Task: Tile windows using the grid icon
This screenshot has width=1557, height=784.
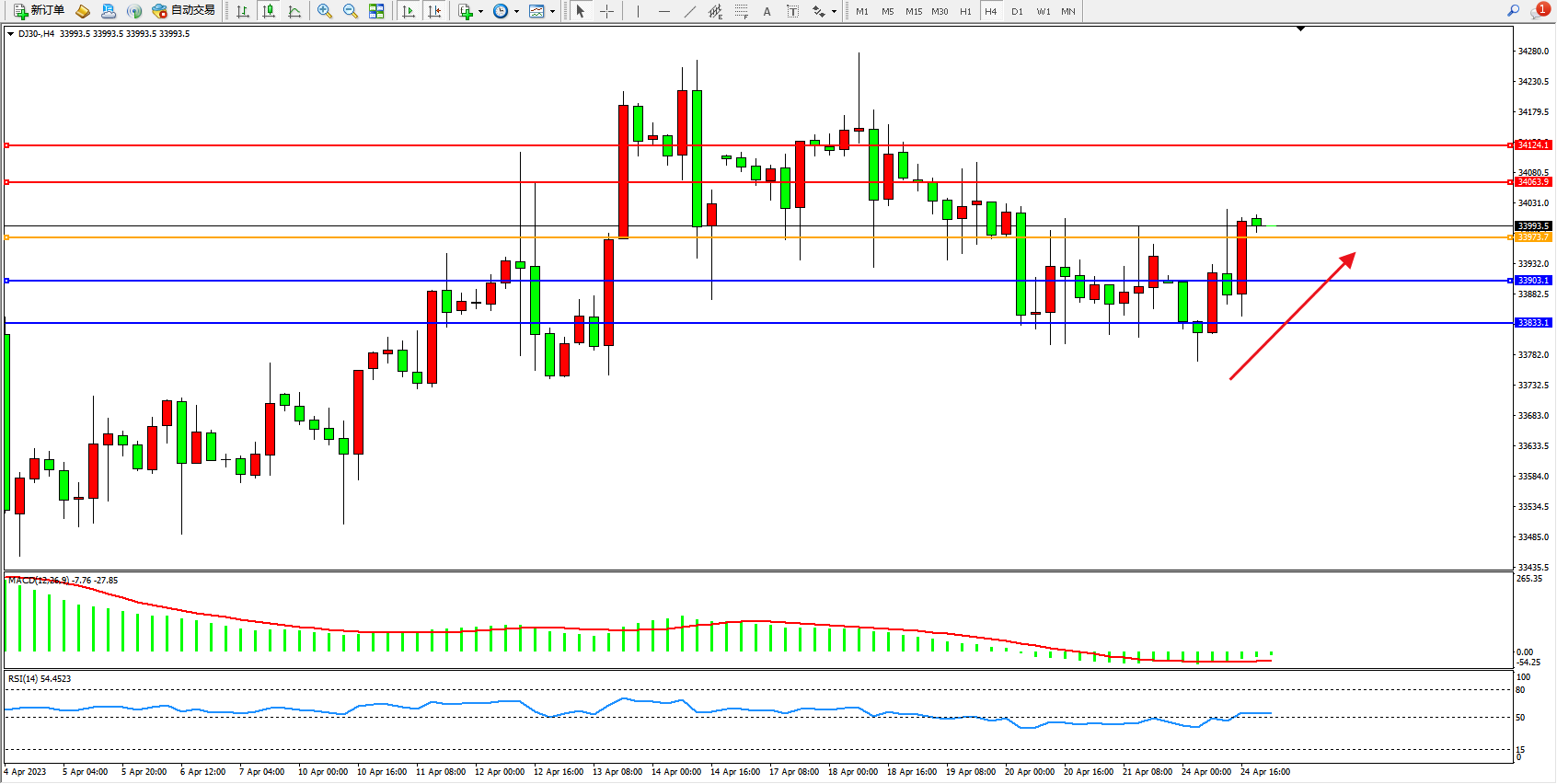Action: coord(376,11)
